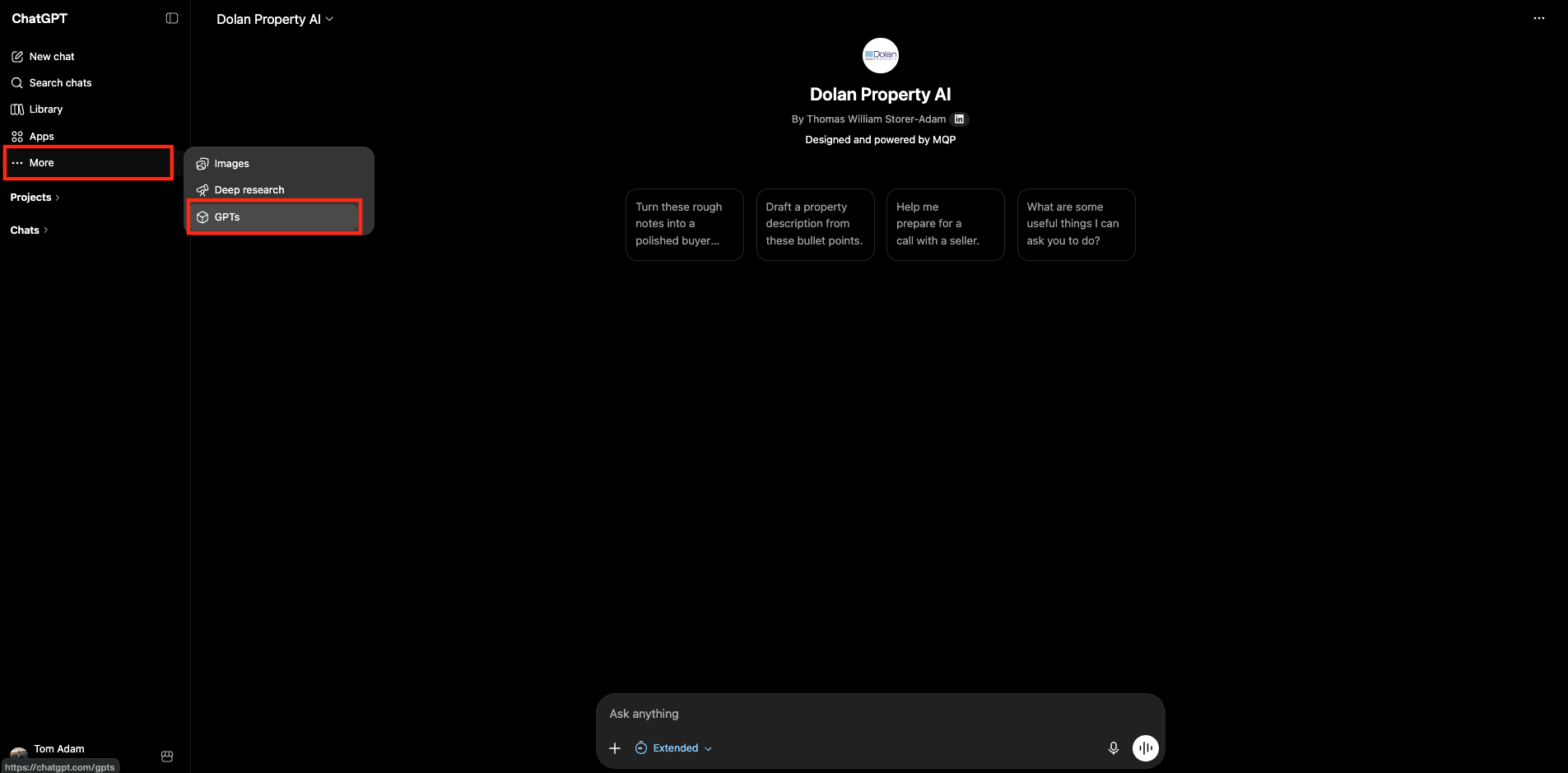1568x773 pixels.
Task: Select Deep research from the More menu
Action: click(277, 190)
